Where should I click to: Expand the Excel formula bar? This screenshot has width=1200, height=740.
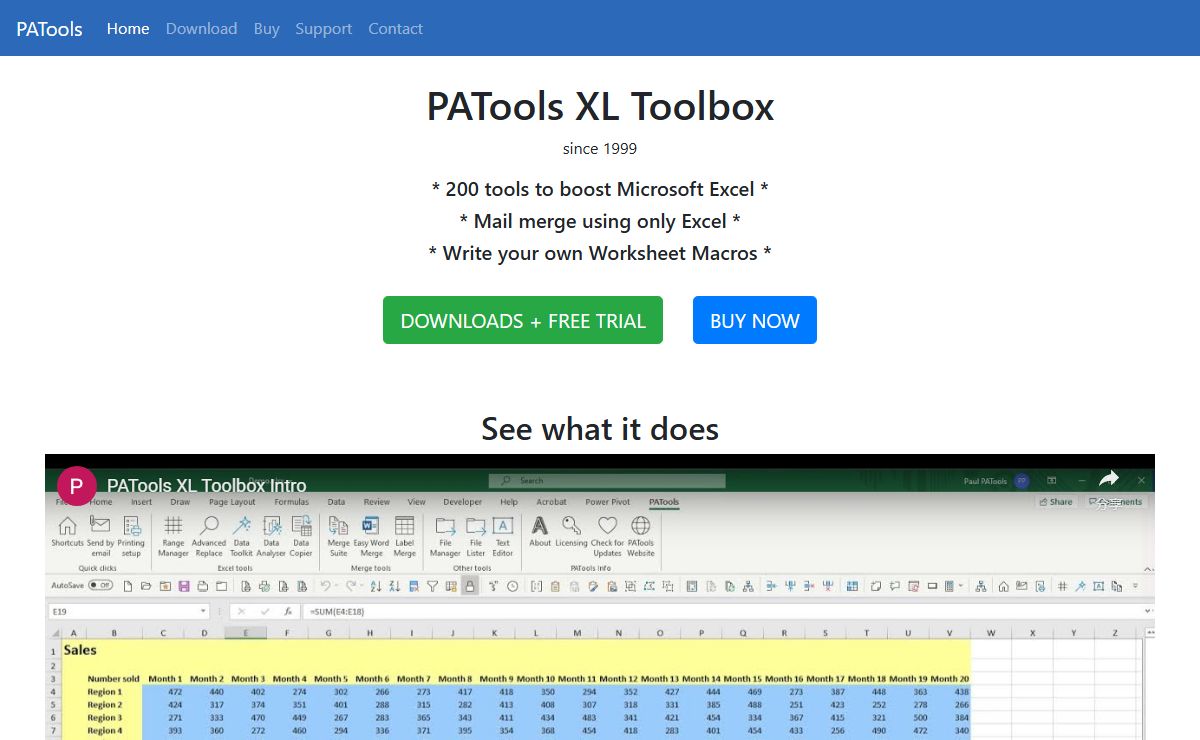tap(1149, 611)
